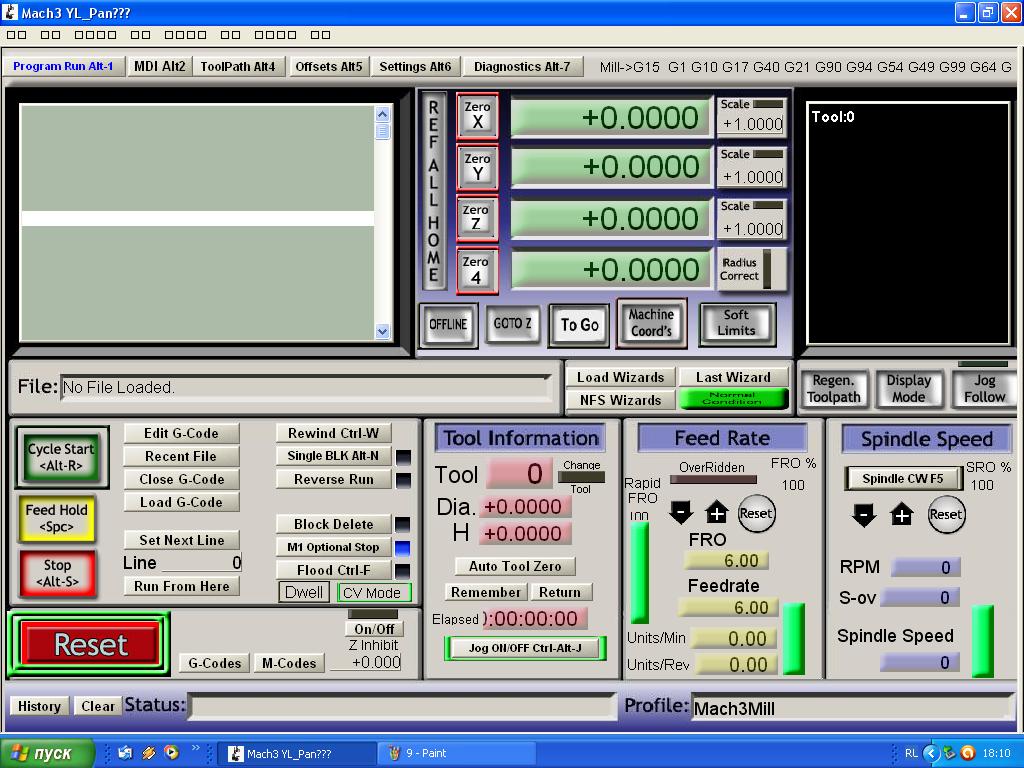Click the REF ALL HOME vertical button
This screenshot has width=1024, height=768.
pyautogui.click(x=434, y=190)
